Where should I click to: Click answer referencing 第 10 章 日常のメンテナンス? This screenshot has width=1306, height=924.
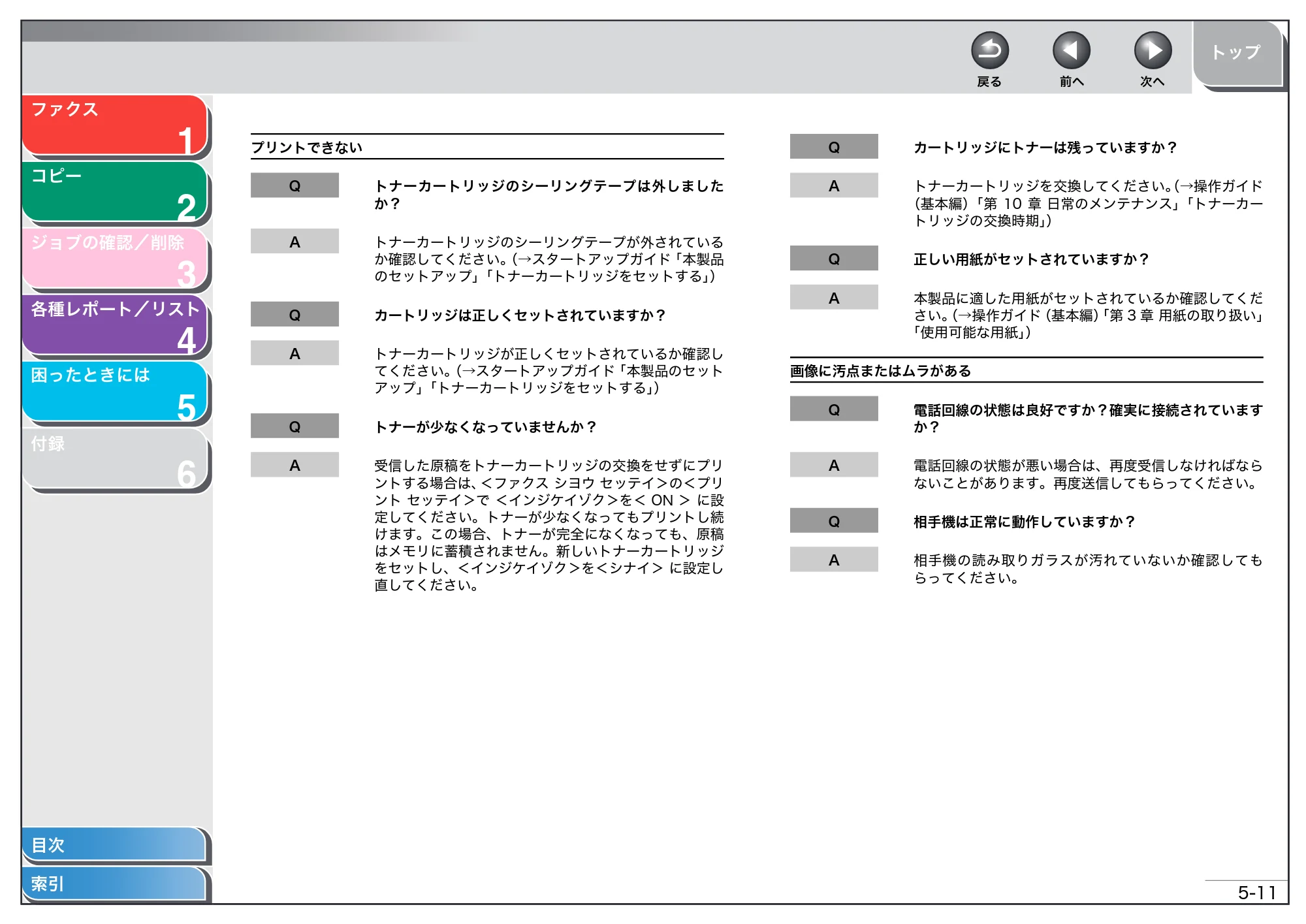[1088, 203]
